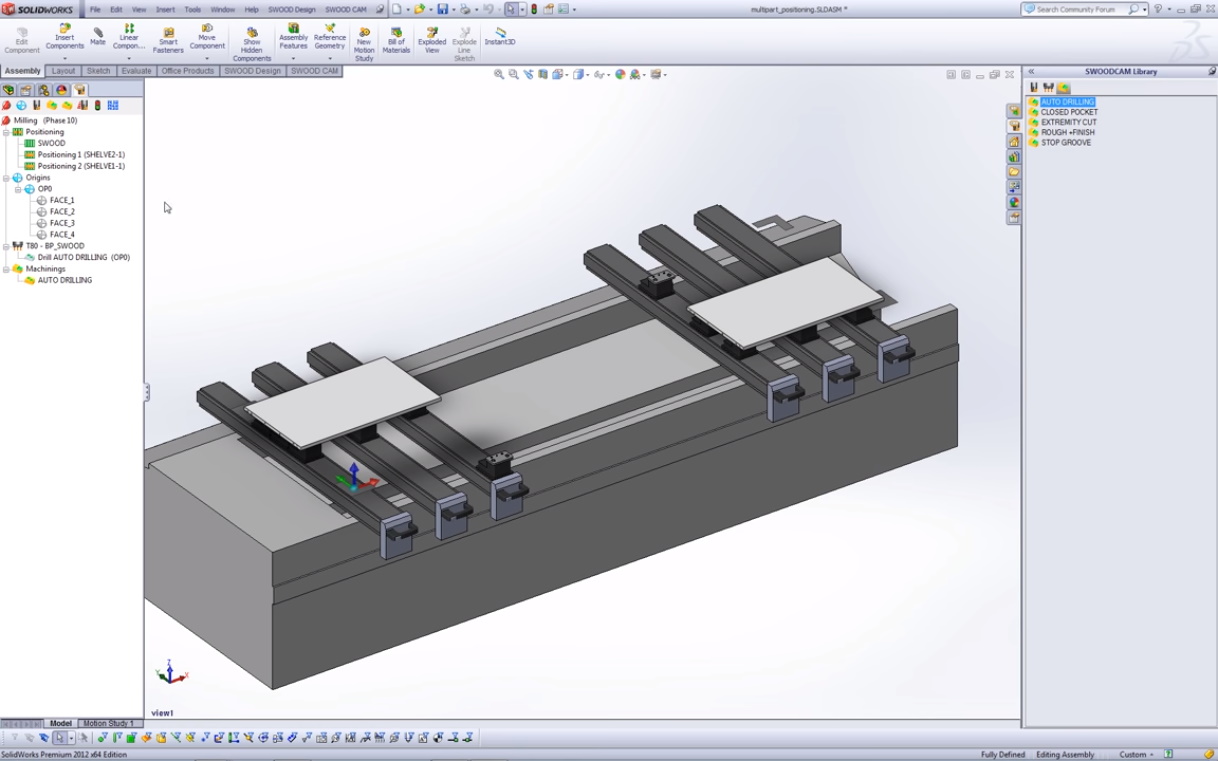Screen dimensions: 1218x761
Task: Select the Zoom to Fit view icon
Action: point(499,74)
